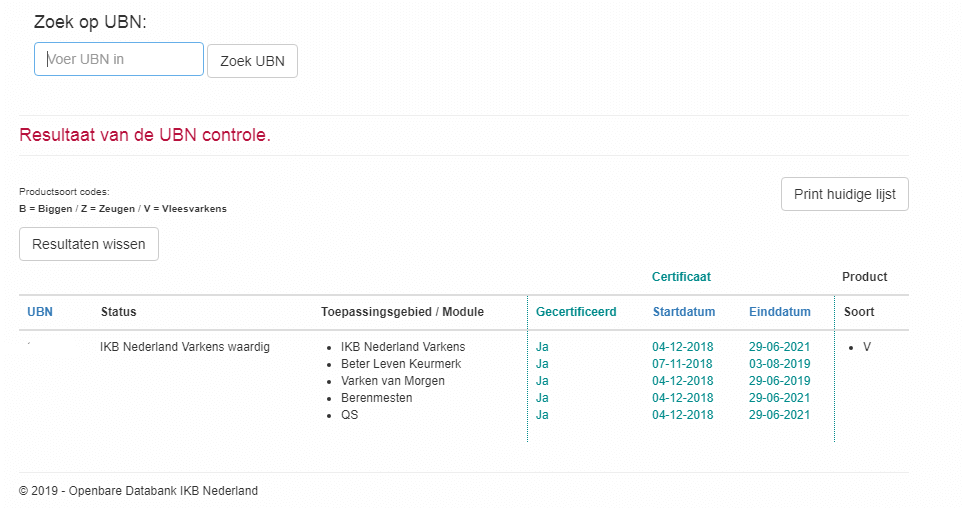Sort by Startdatum column header

pos(684,311)
